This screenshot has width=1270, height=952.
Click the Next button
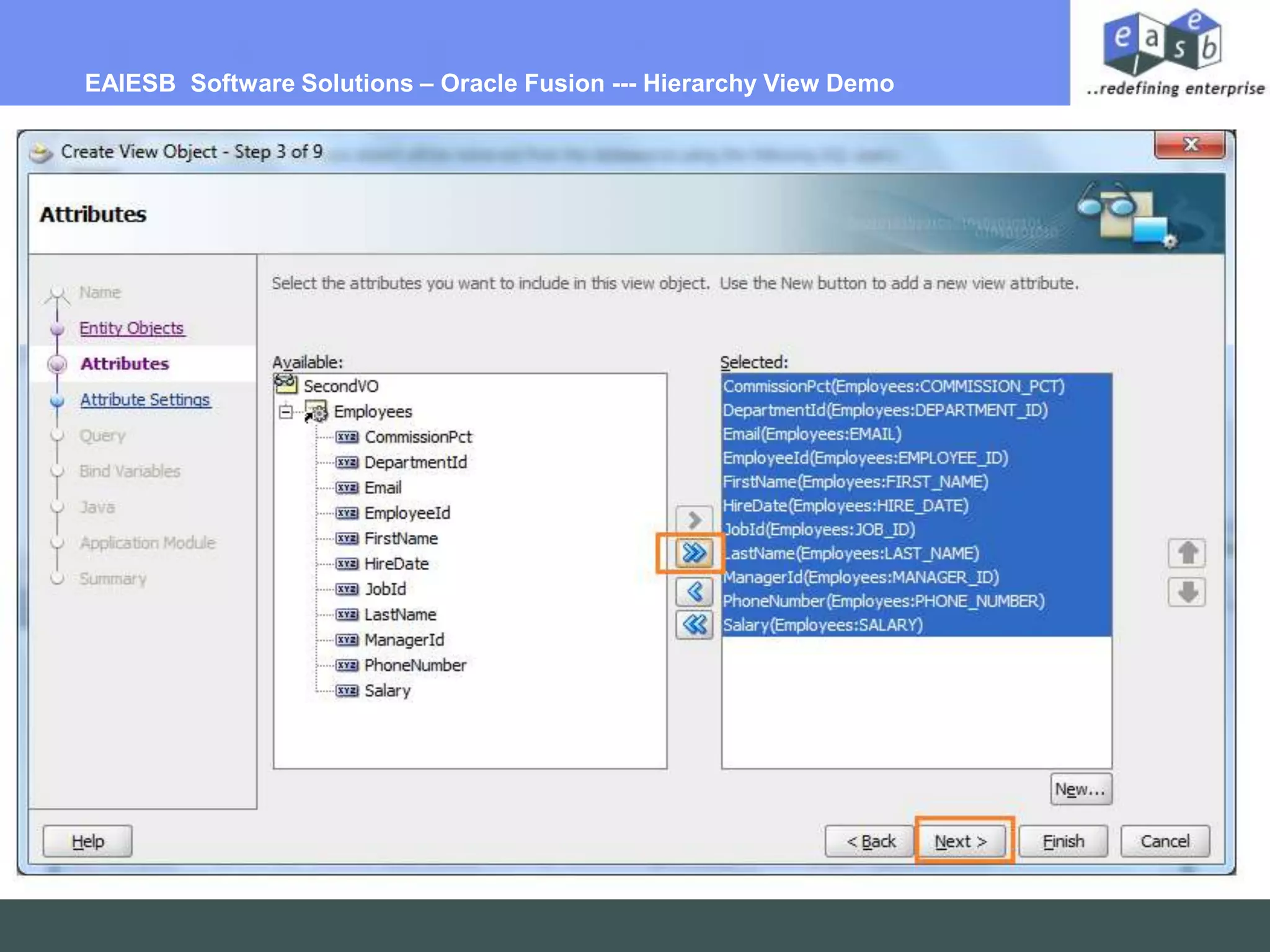[961, 841]
